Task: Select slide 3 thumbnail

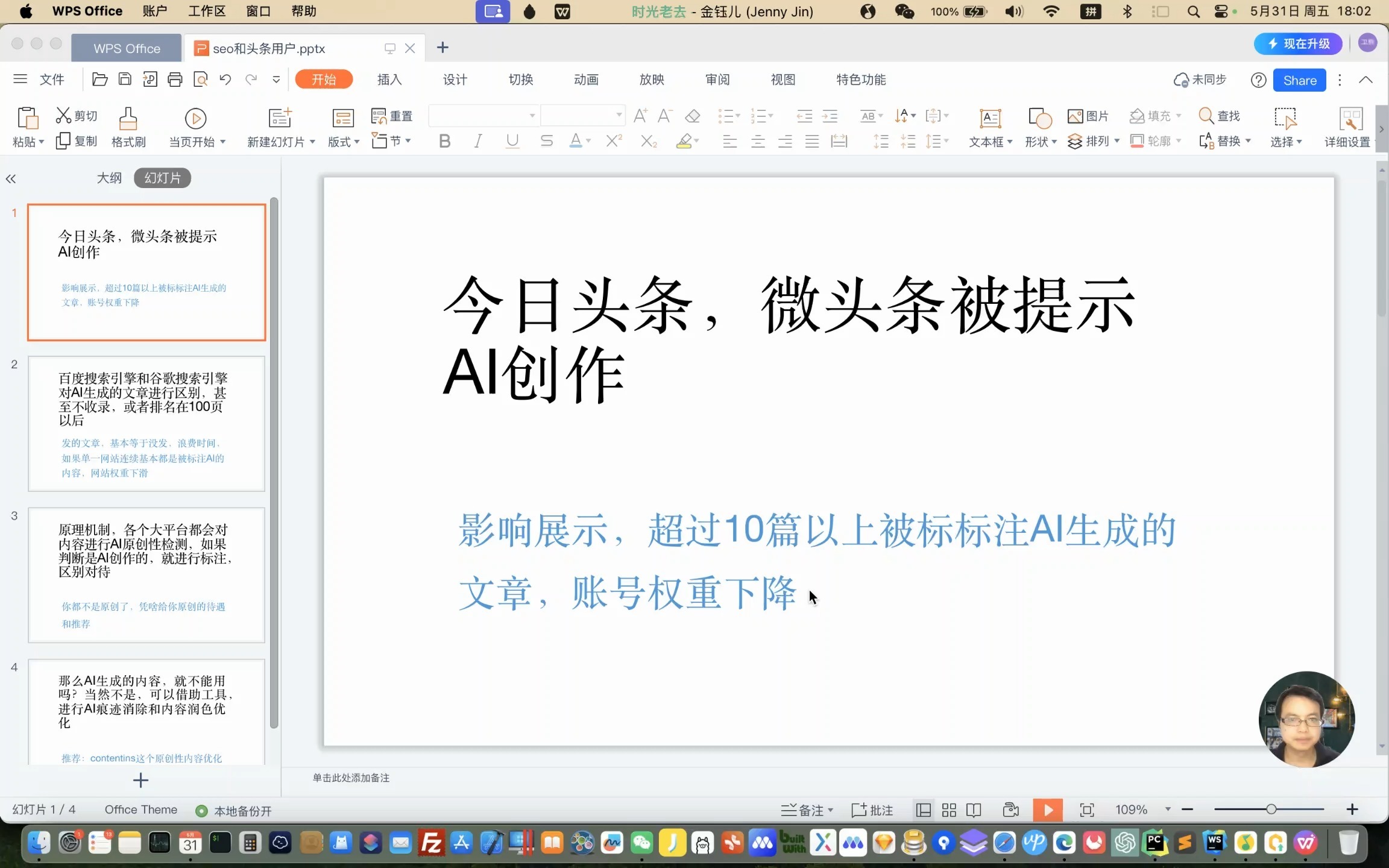Action: [x=146, y=575]
